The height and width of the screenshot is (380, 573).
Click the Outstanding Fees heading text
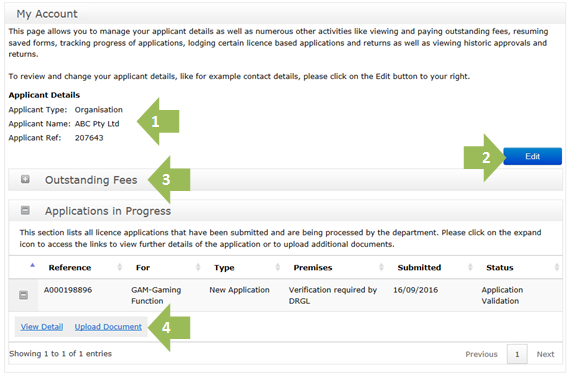(x=91, y=180)
